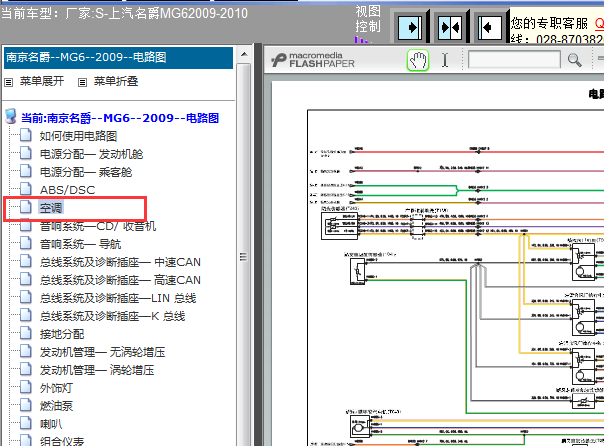The width and height of the screenshot is (604, 446).
Task: Click document icon next to 总线系统及诊断插座—中速CAN
Action: pos(25,261)
